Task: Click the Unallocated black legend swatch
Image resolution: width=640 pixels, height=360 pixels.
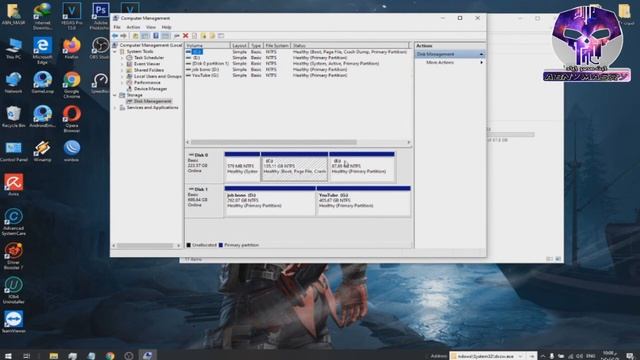Action: point(189,245)
